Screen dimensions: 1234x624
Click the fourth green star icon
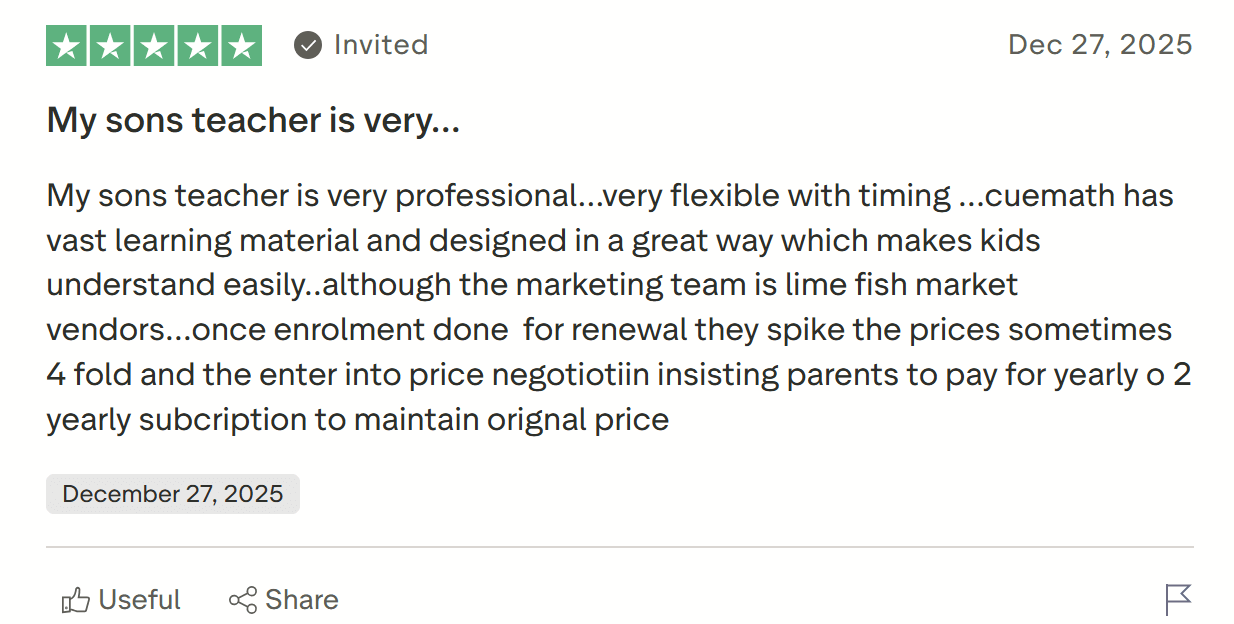[x=199, y=44]
